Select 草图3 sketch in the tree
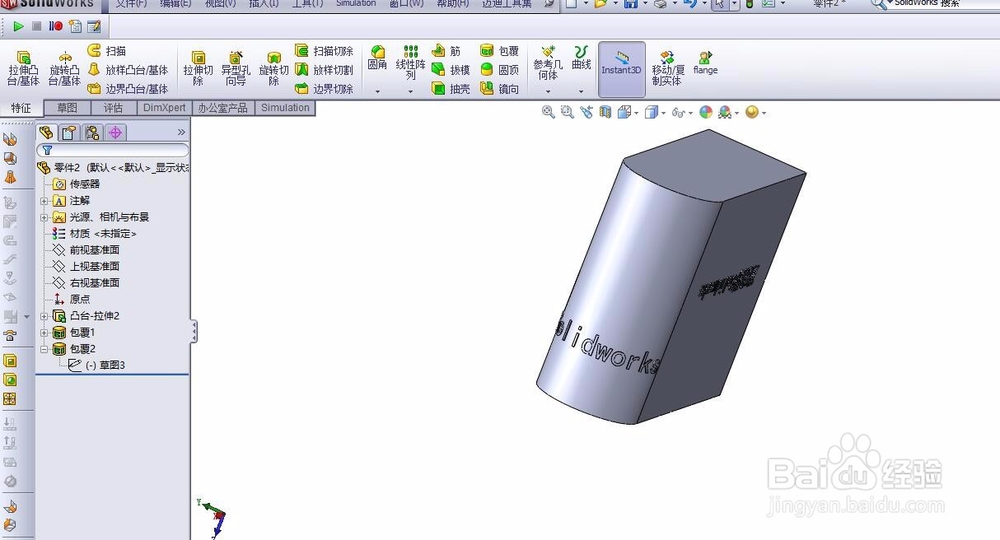Image resolution: width=1000 pixels, height=540 pixels. (x=96, y=365)
